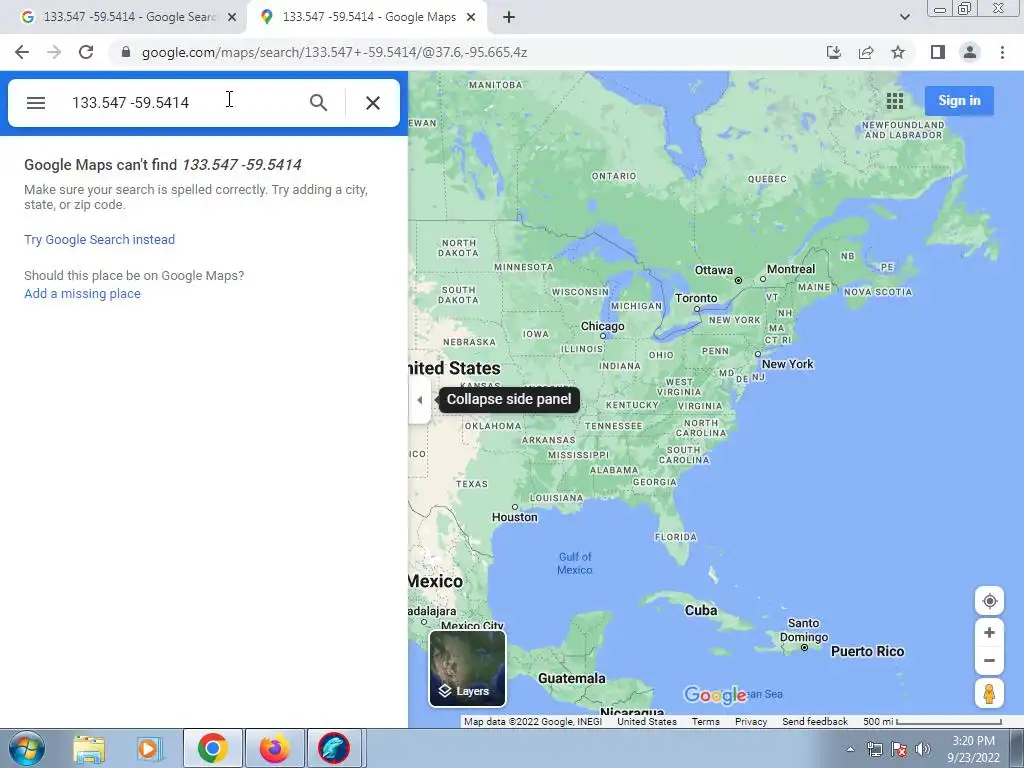The image size is (1024, 768).
Task: Collapse the side panel arrow
Action: pyautogui.click(x=419, y=400)
